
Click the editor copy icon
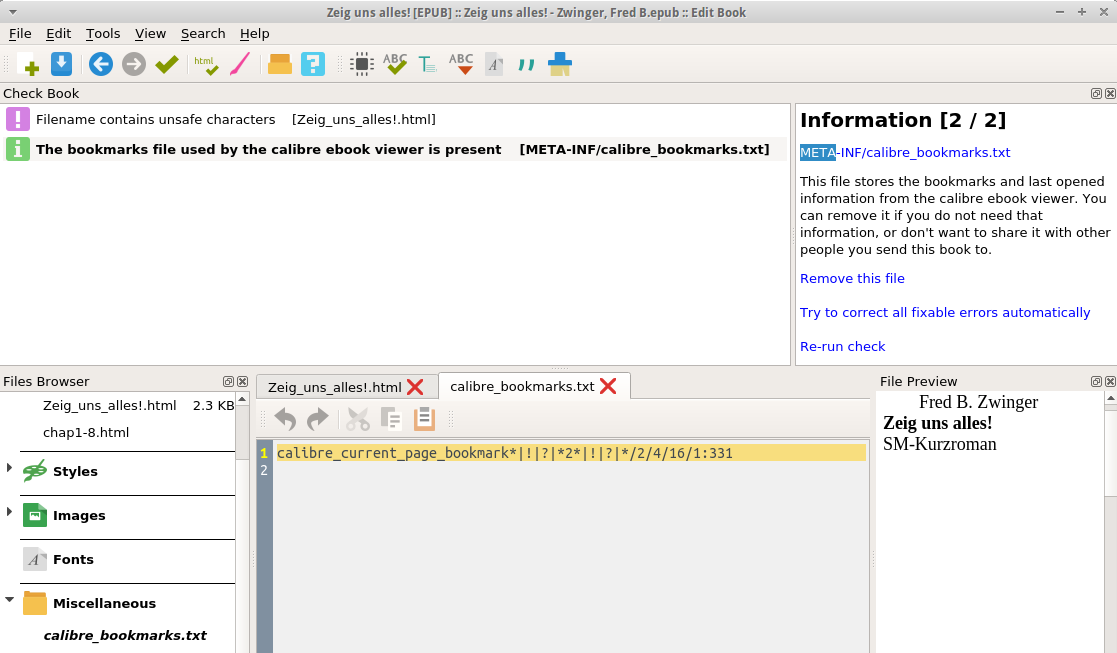point(391,419)
